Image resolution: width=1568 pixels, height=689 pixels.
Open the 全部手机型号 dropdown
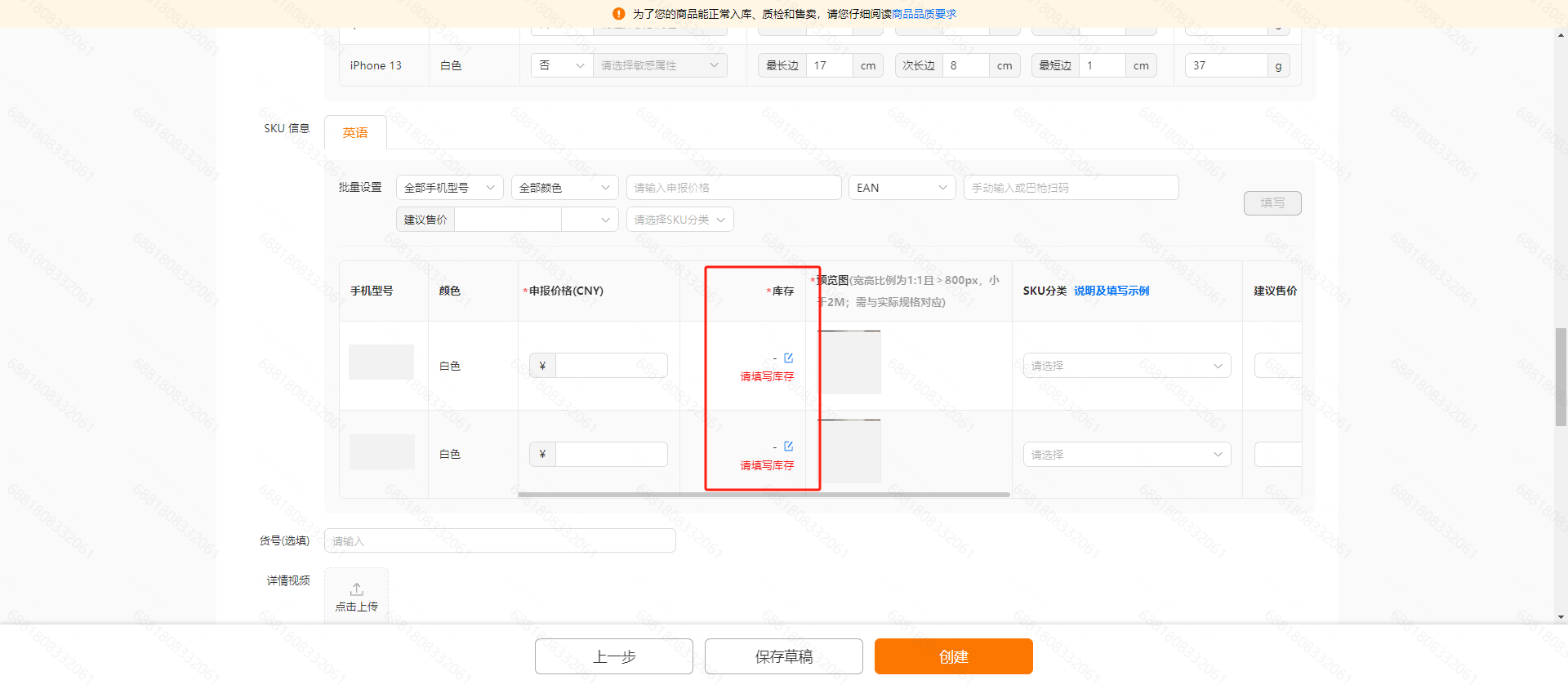click(x=449, y=188)
